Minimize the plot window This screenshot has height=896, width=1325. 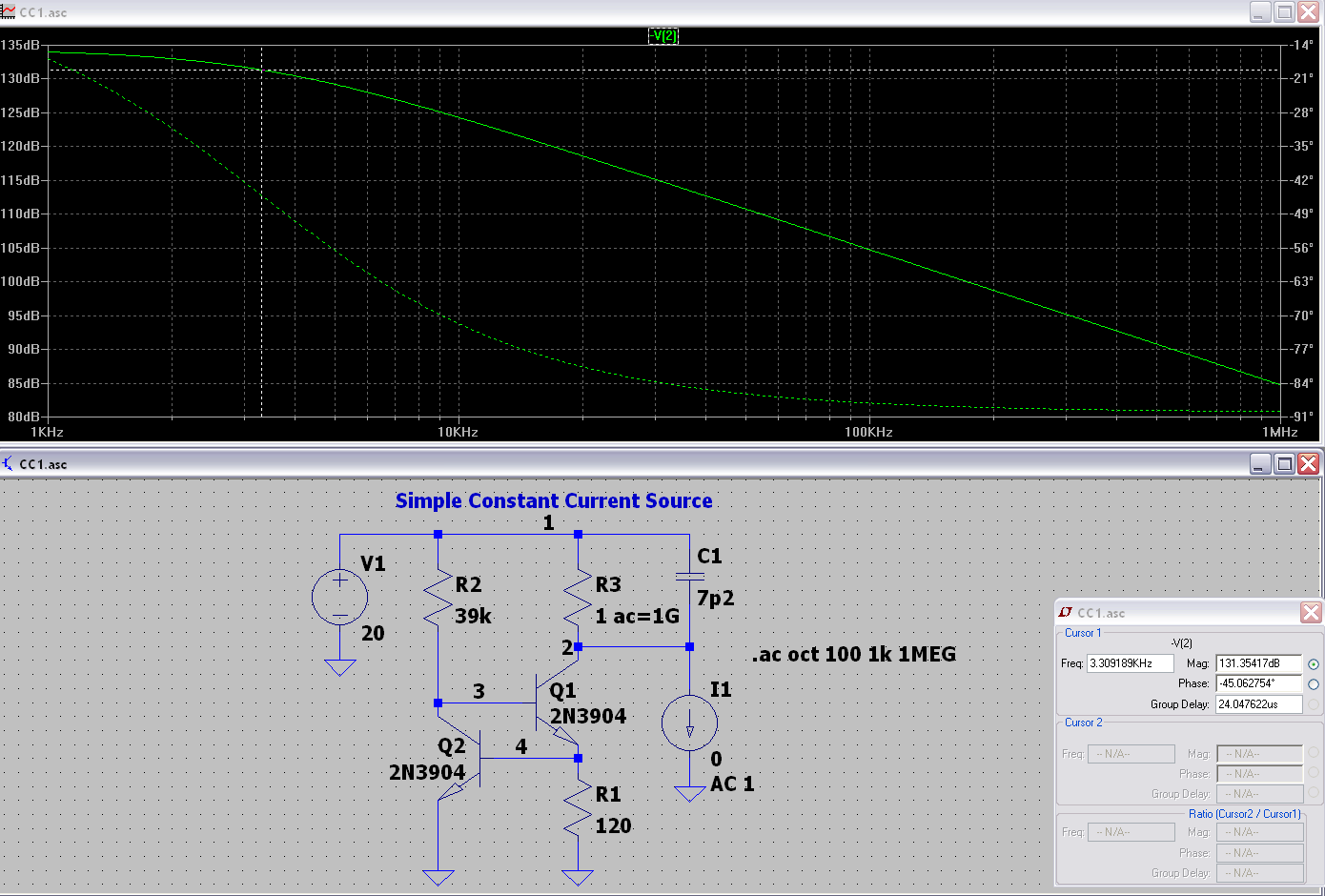point(1261,11)
